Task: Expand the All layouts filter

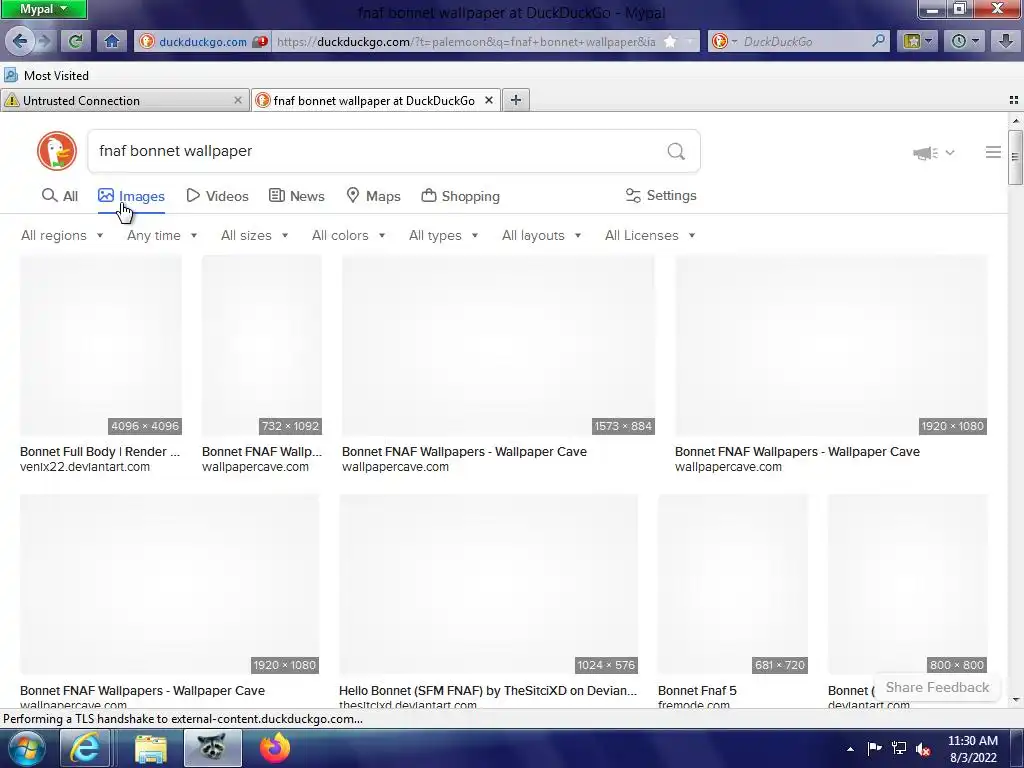Action: [x=541, y=235]
